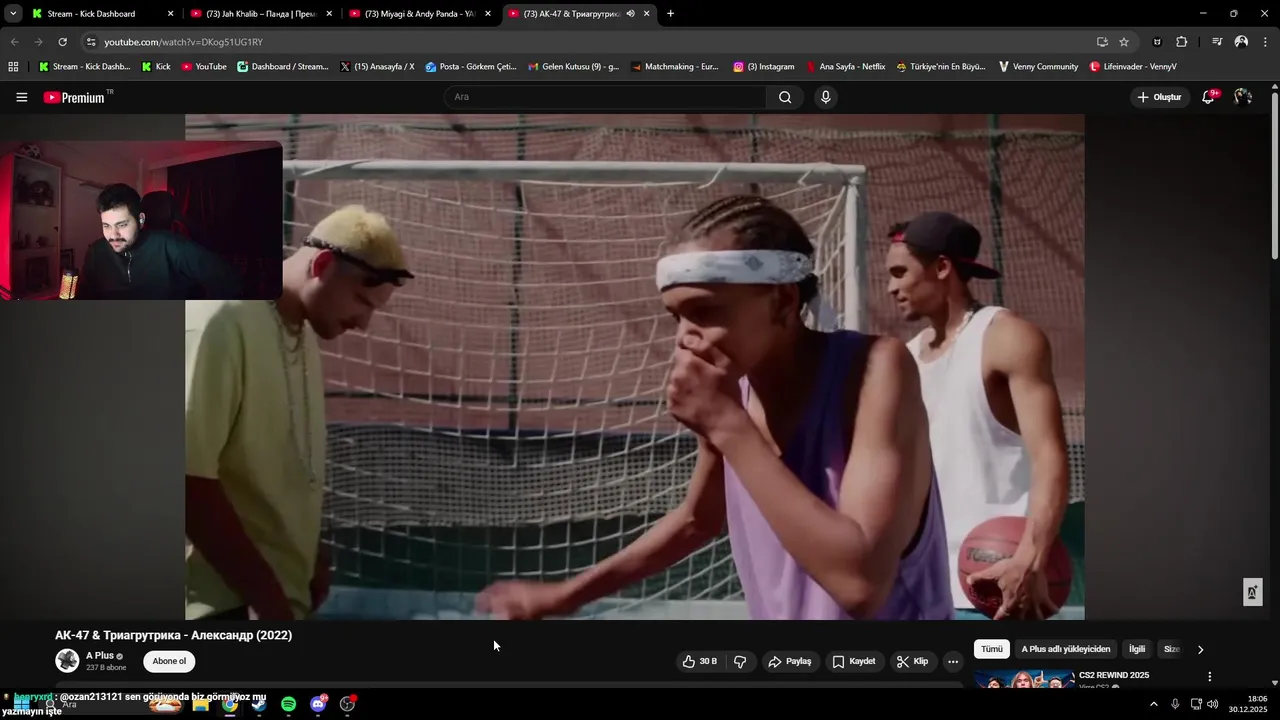
Task: Switch to the Miyagi & Andy Panda tab
Action: point(420,14)
